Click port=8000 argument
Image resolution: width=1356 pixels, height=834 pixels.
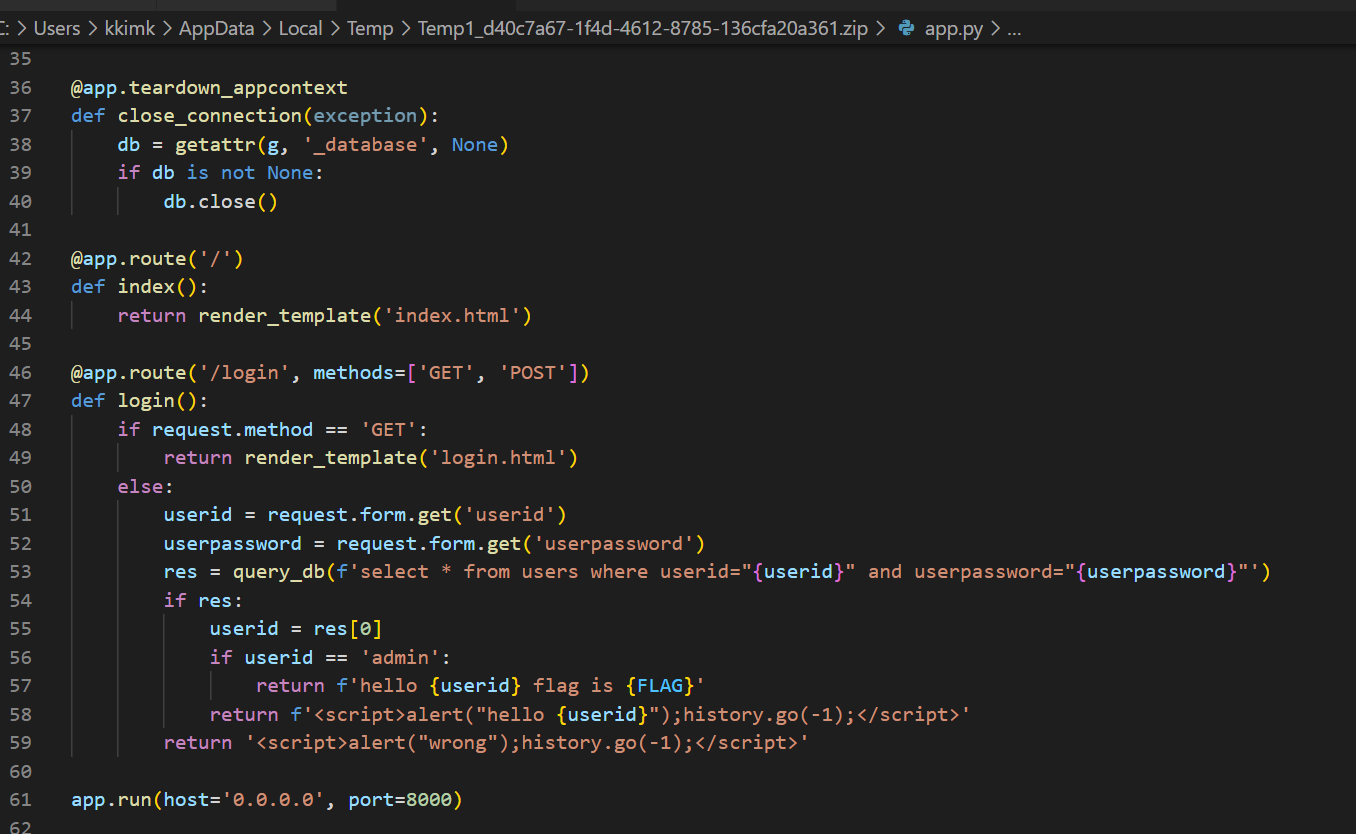(x=400, y=800)
